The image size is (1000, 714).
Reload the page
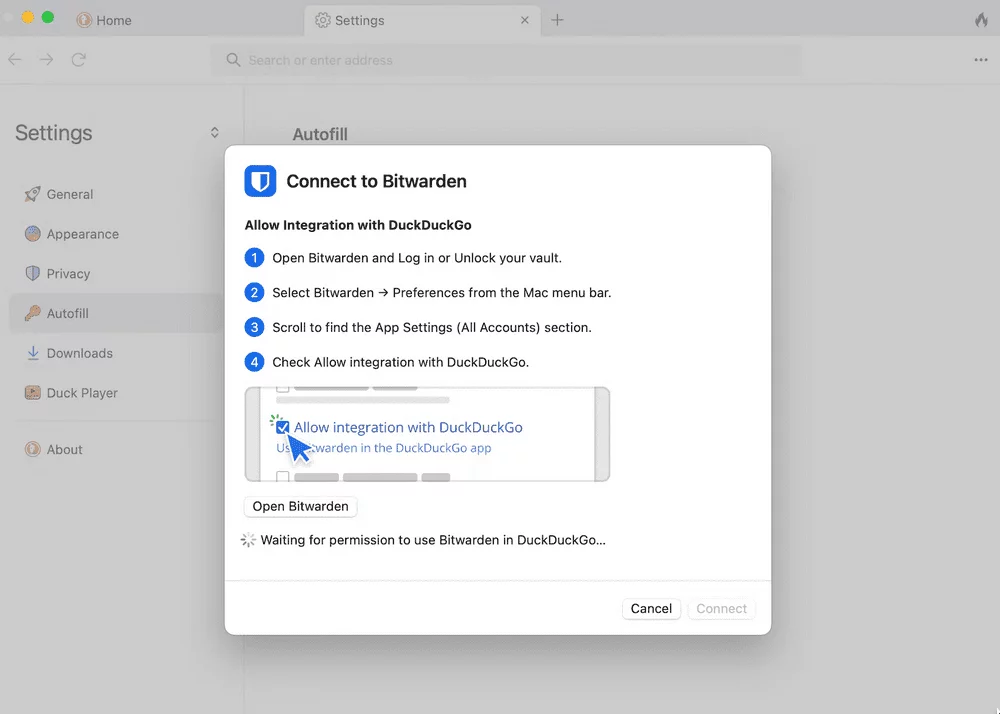[x=78, y=60]
